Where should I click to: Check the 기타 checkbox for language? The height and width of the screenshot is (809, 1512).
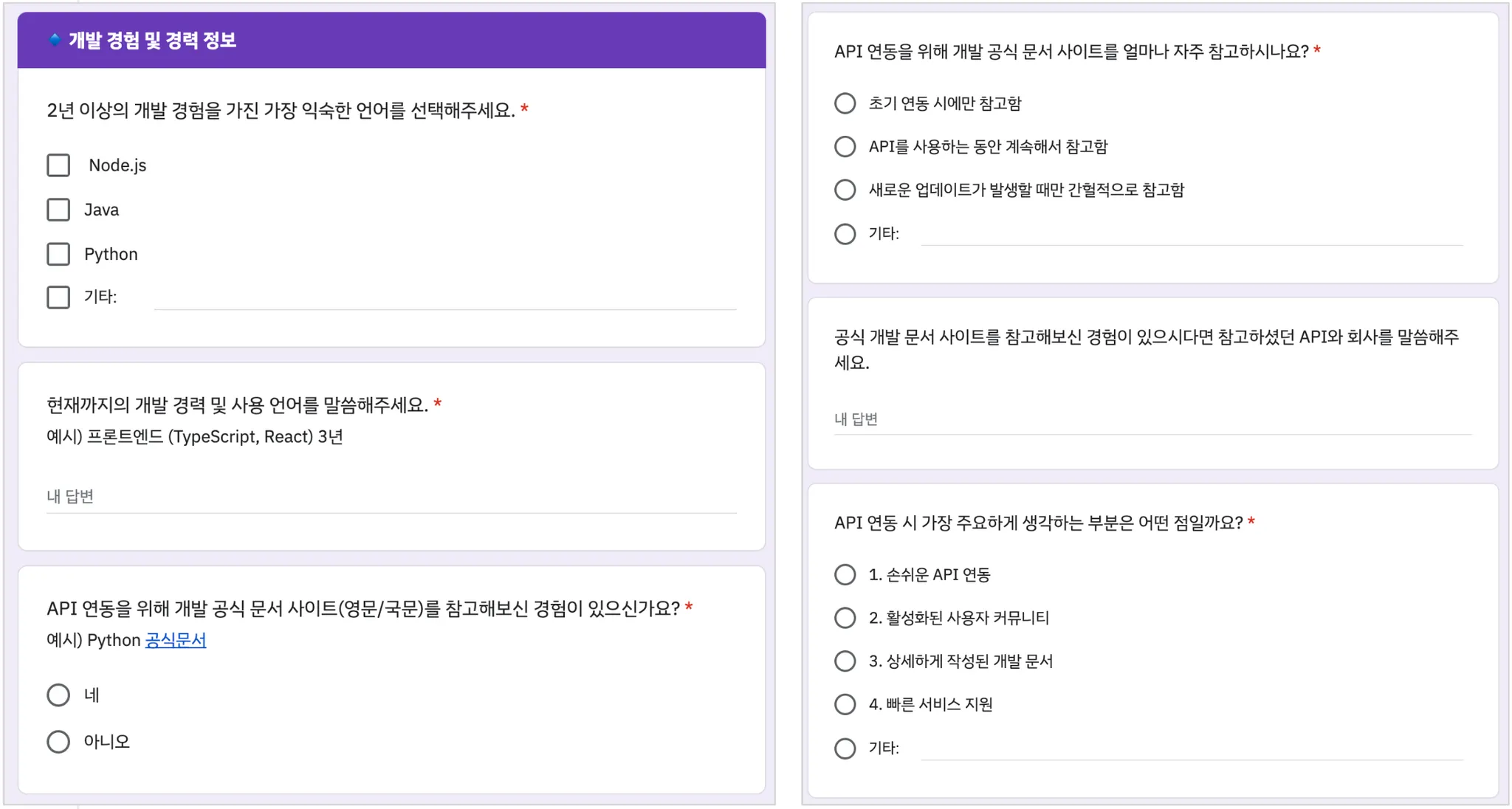(58, 297)
